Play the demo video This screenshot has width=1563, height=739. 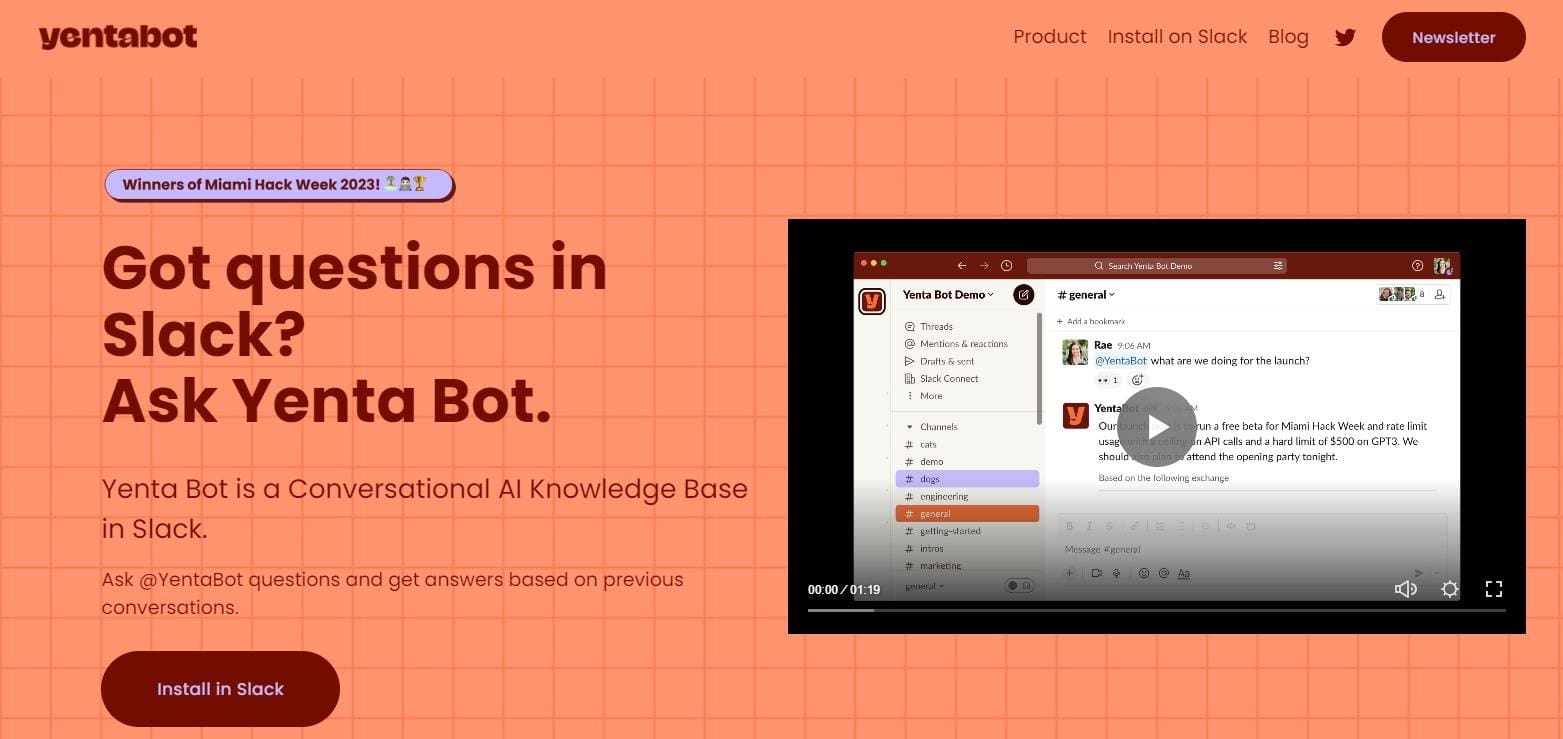(x=1156, y=427)
